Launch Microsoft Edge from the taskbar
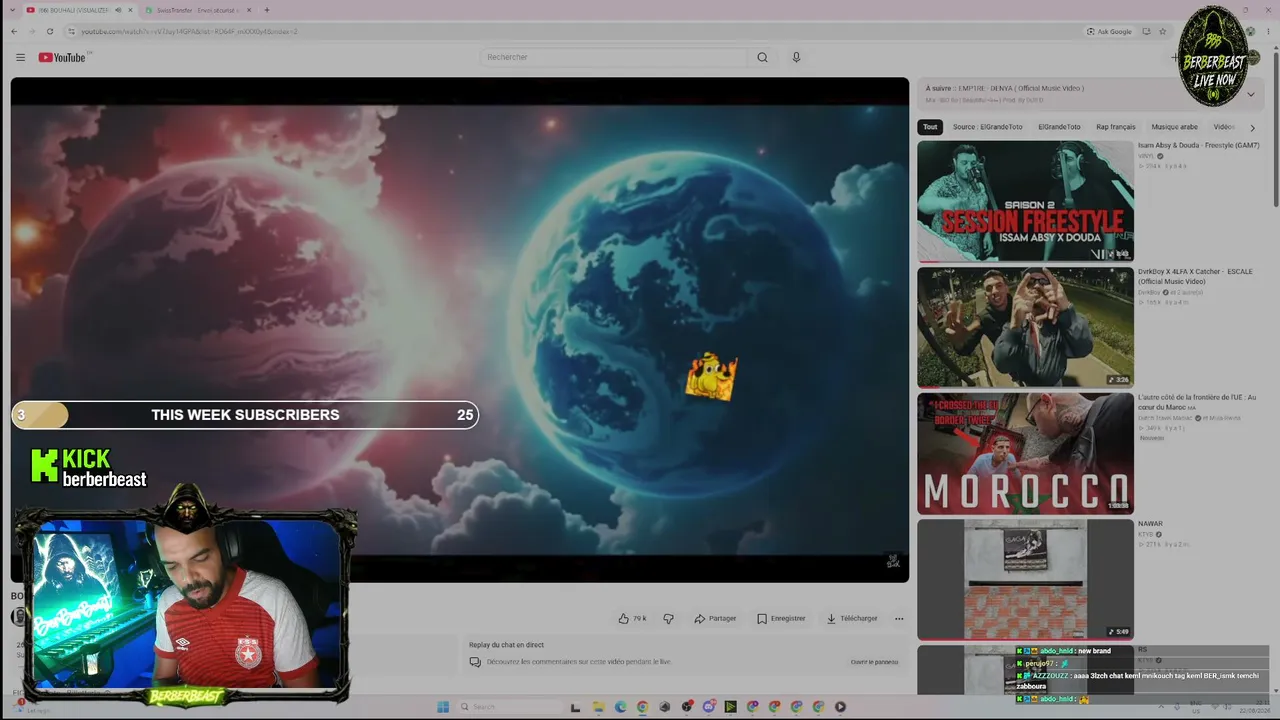 [x=620, y=707]
